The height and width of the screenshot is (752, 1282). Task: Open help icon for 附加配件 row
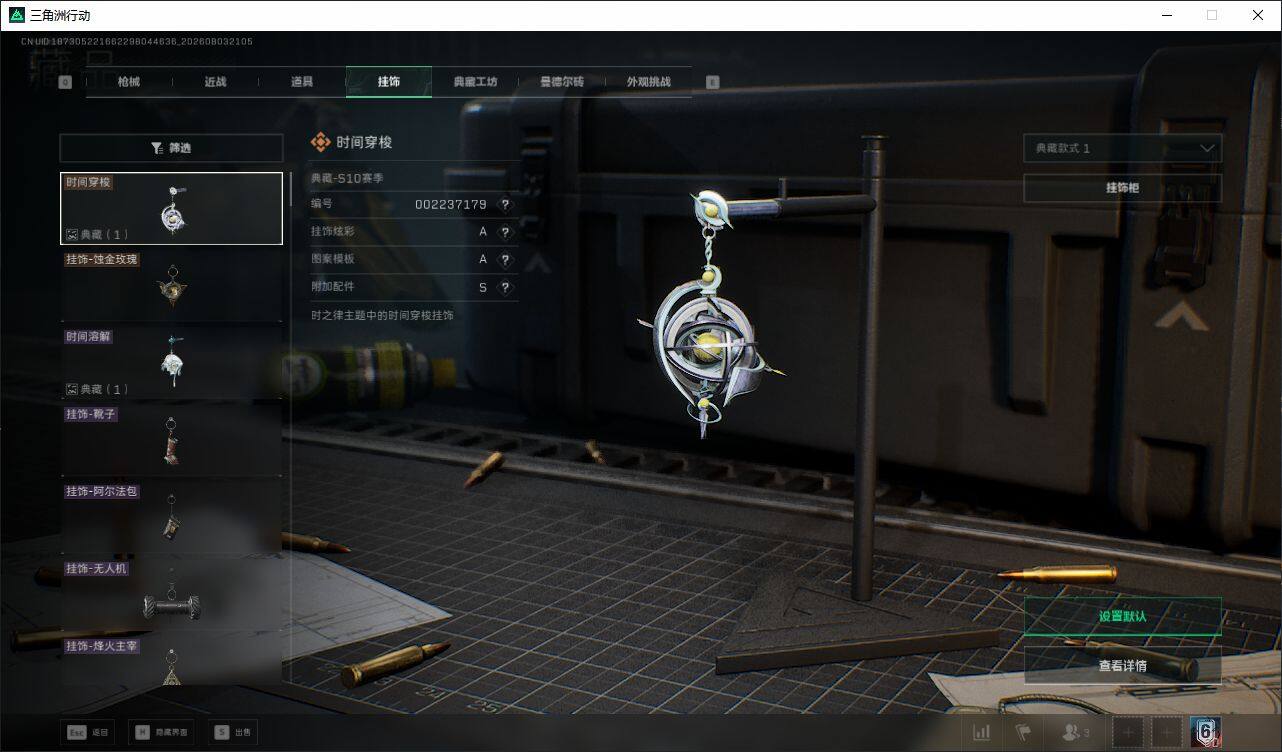tap(505, 288)
